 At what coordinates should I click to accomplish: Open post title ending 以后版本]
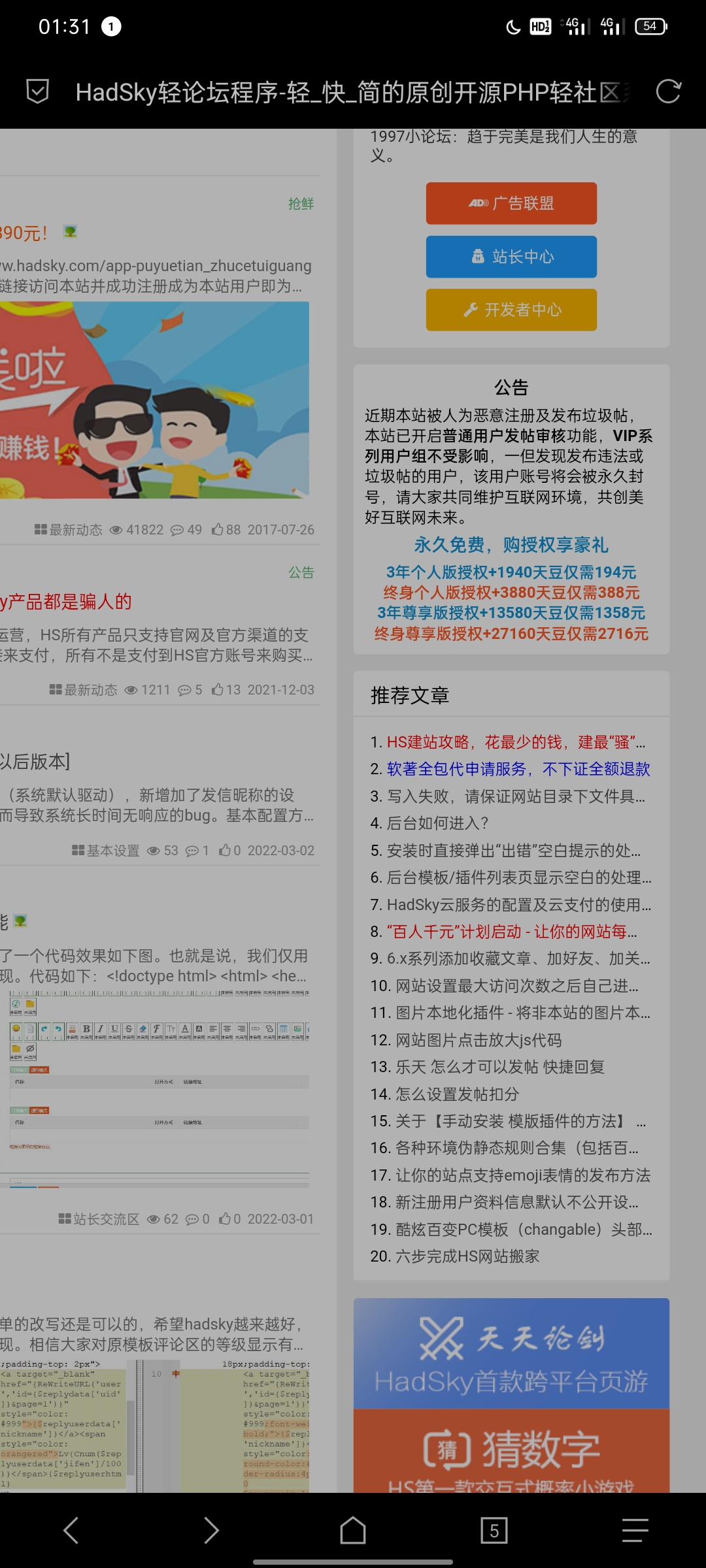coord(35,762)
